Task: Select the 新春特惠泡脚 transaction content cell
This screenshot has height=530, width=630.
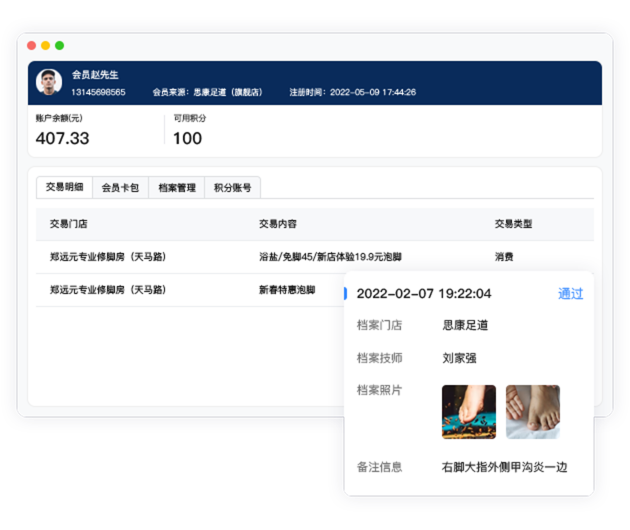Action: pyautogui.click(x=287, y=290)
